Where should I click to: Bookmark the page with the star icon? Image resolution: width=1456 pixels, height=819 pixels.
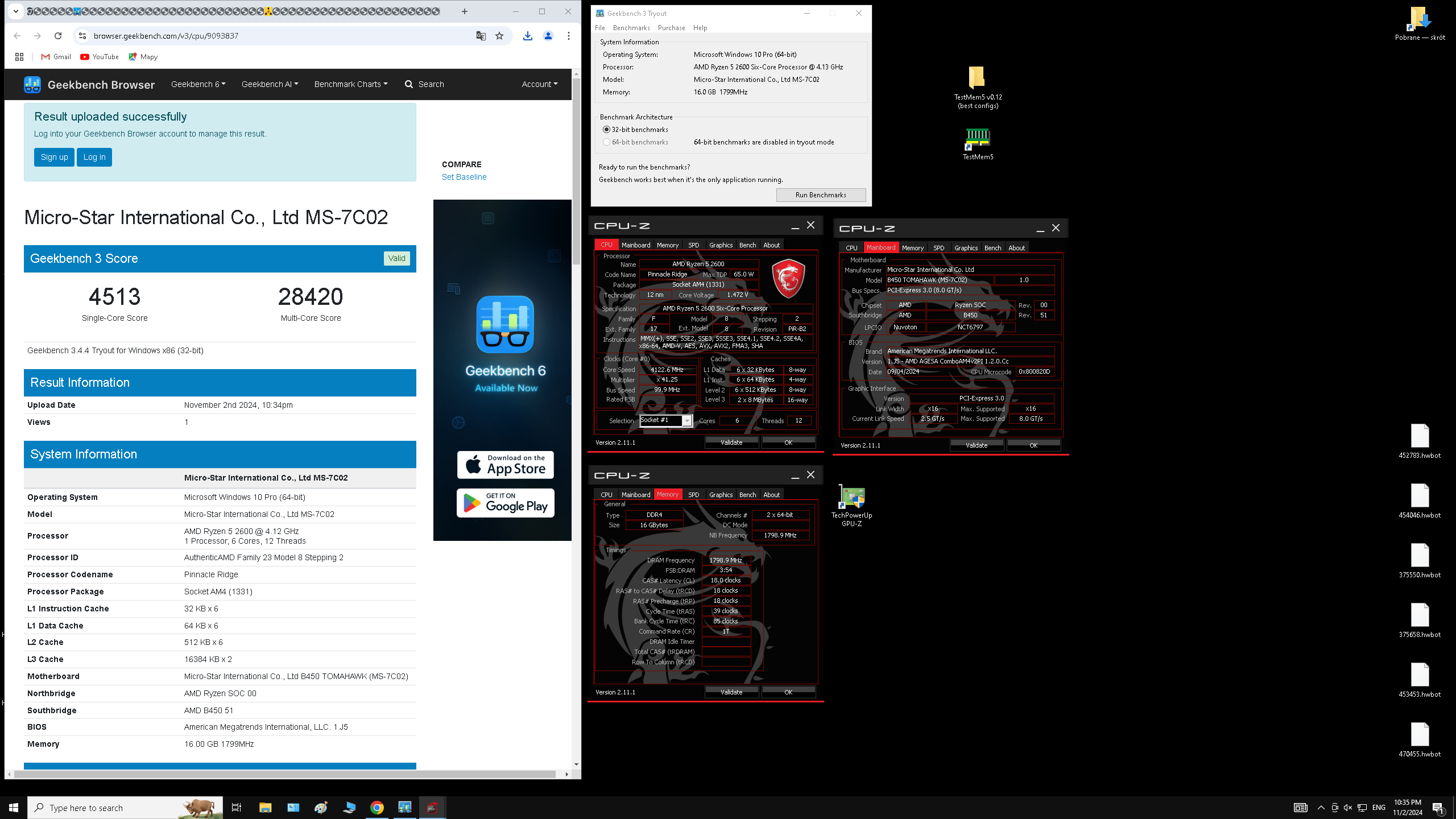499,36
